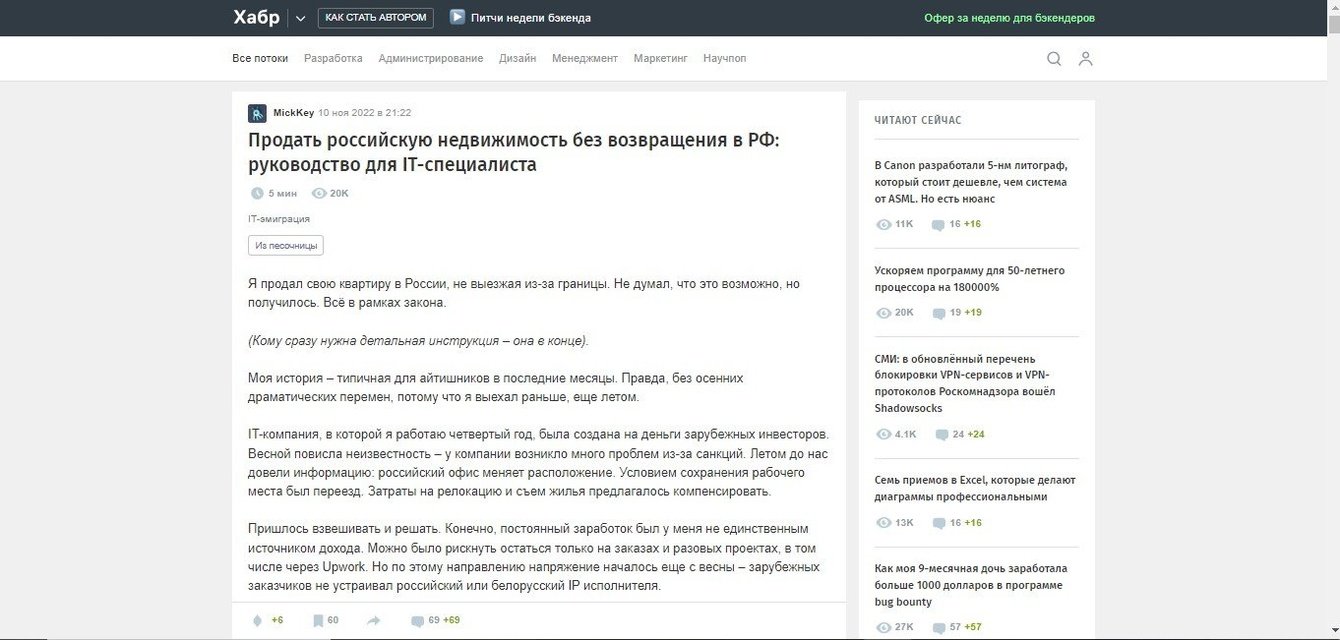Open the Хабр logo home link
1340x640 pixels.
click(256, 17)
